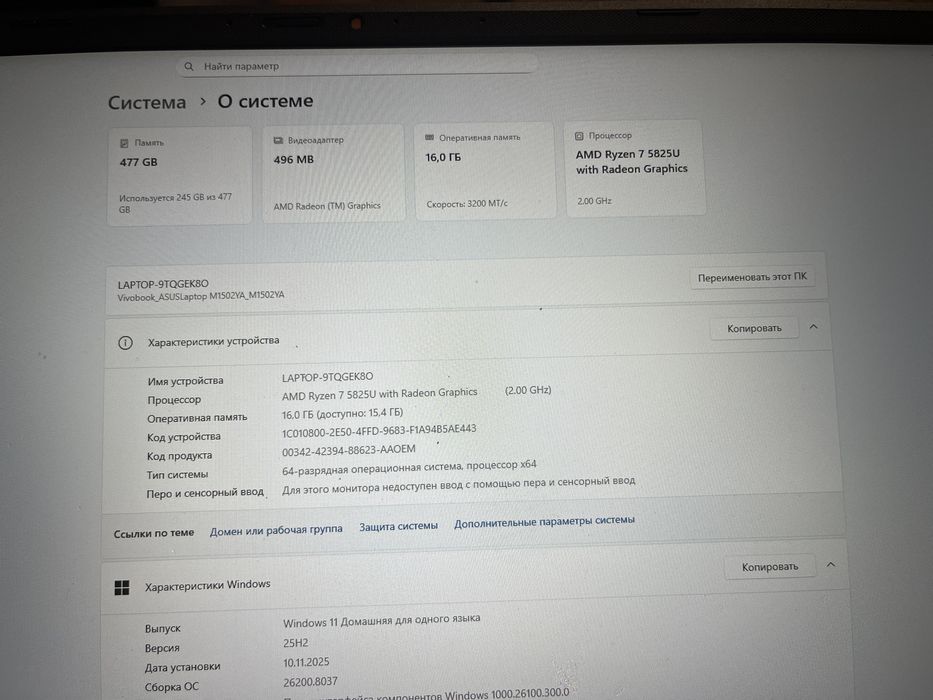Focus the 'Найти параметр' search field
Image resolution: width=933 pixels, height=700 pixels.
point(357,65)
